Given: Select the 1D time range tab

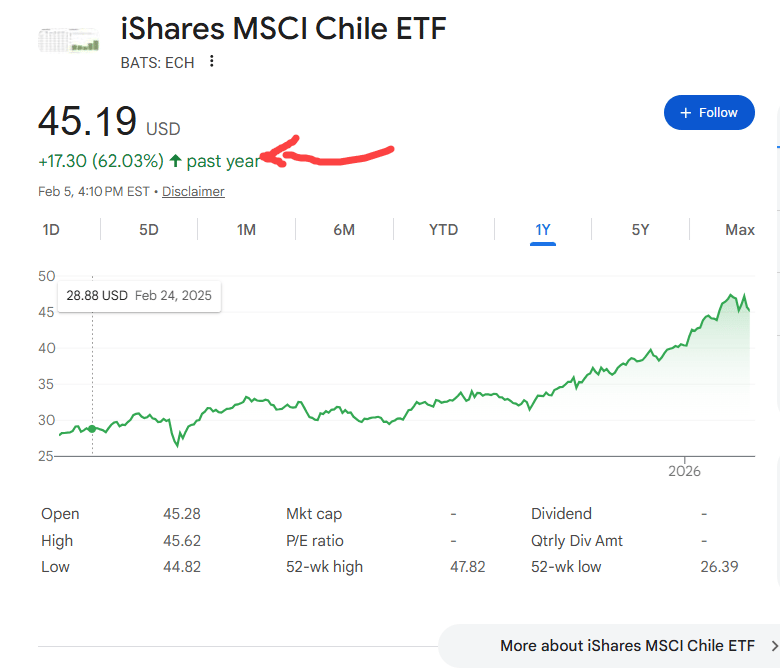Looking at the screenshot, I should tap(51, 230).
